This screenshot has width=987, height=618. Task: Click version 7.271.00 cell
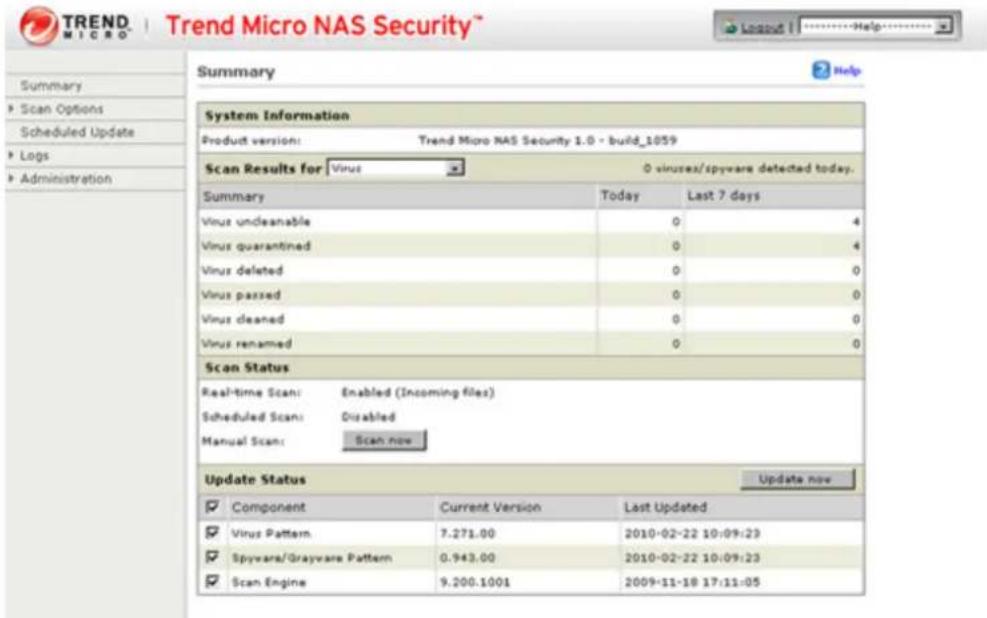pyautogui.click(x=468, y=534)
